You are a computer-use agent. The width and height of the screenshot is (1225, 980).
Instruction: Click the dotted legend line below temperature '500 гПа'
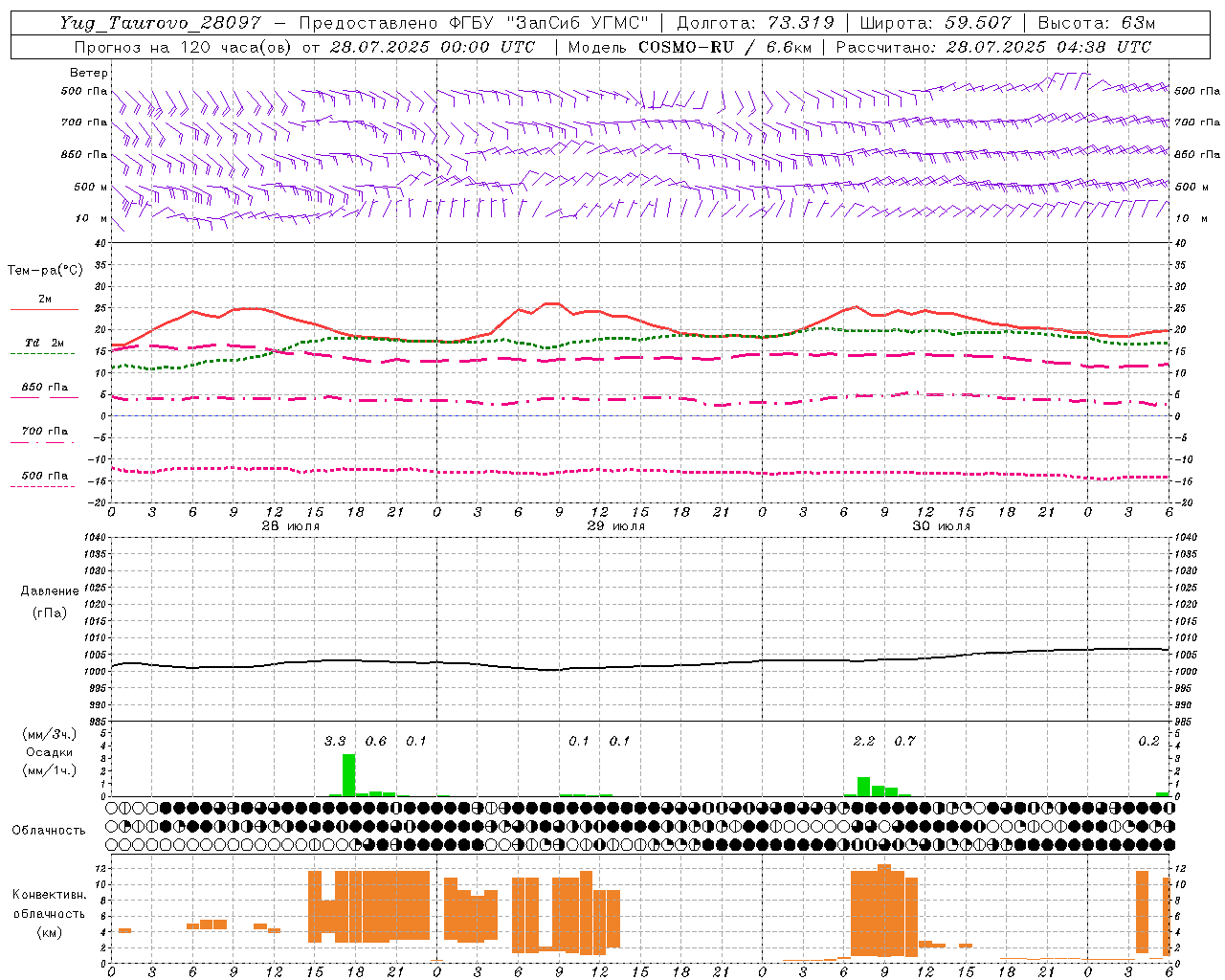point(43,487)
